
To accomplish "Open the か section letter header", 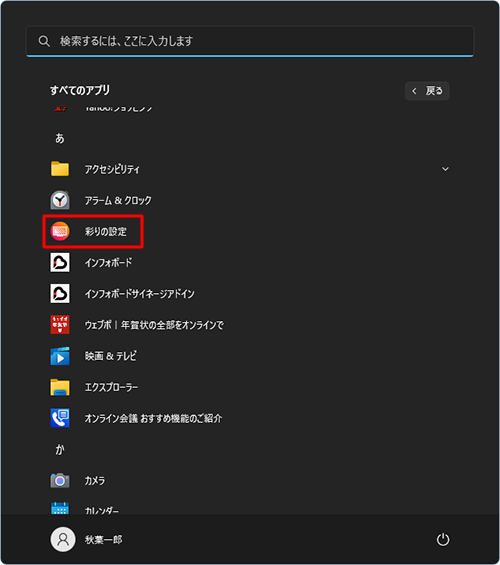I will pyautogui.click(x=60, y=449).
